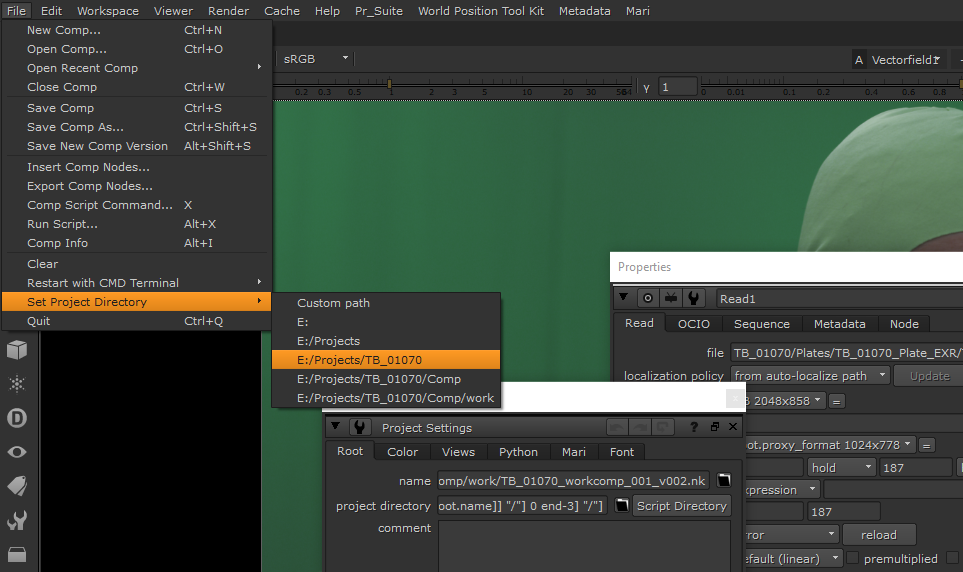The image size is (963, 572).
Task: Collapse the Read1 node properties triangle
Action: point(624,298)
